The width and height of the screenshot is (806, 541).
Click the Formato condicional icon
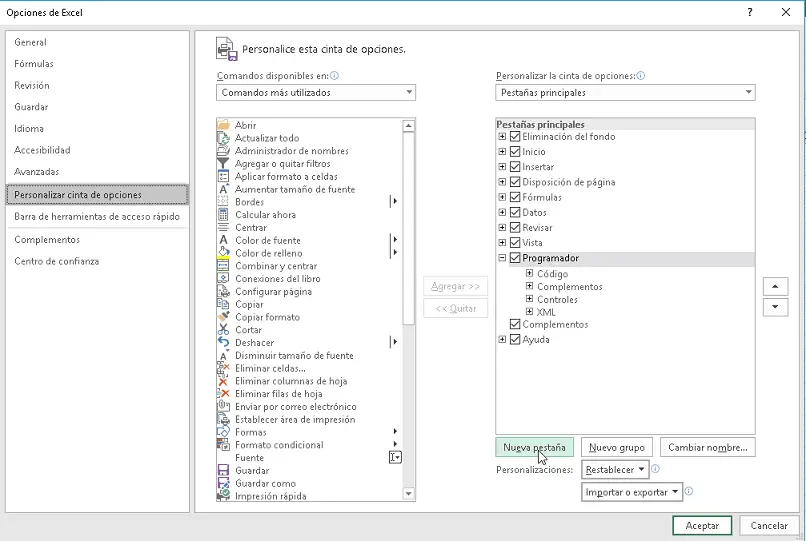223,445
